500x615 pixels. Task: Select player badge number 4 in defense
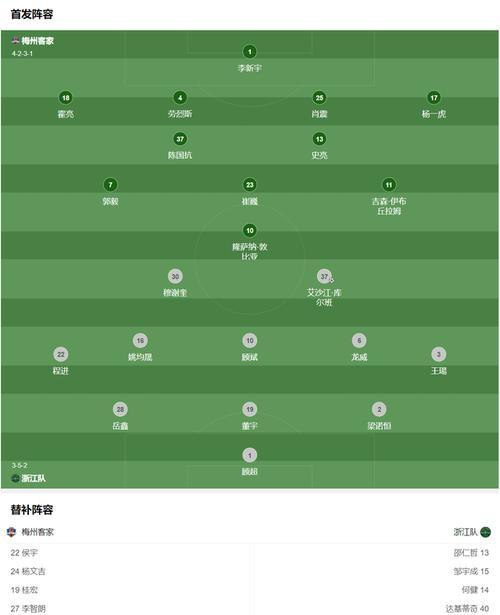click(x=180, y=98)
